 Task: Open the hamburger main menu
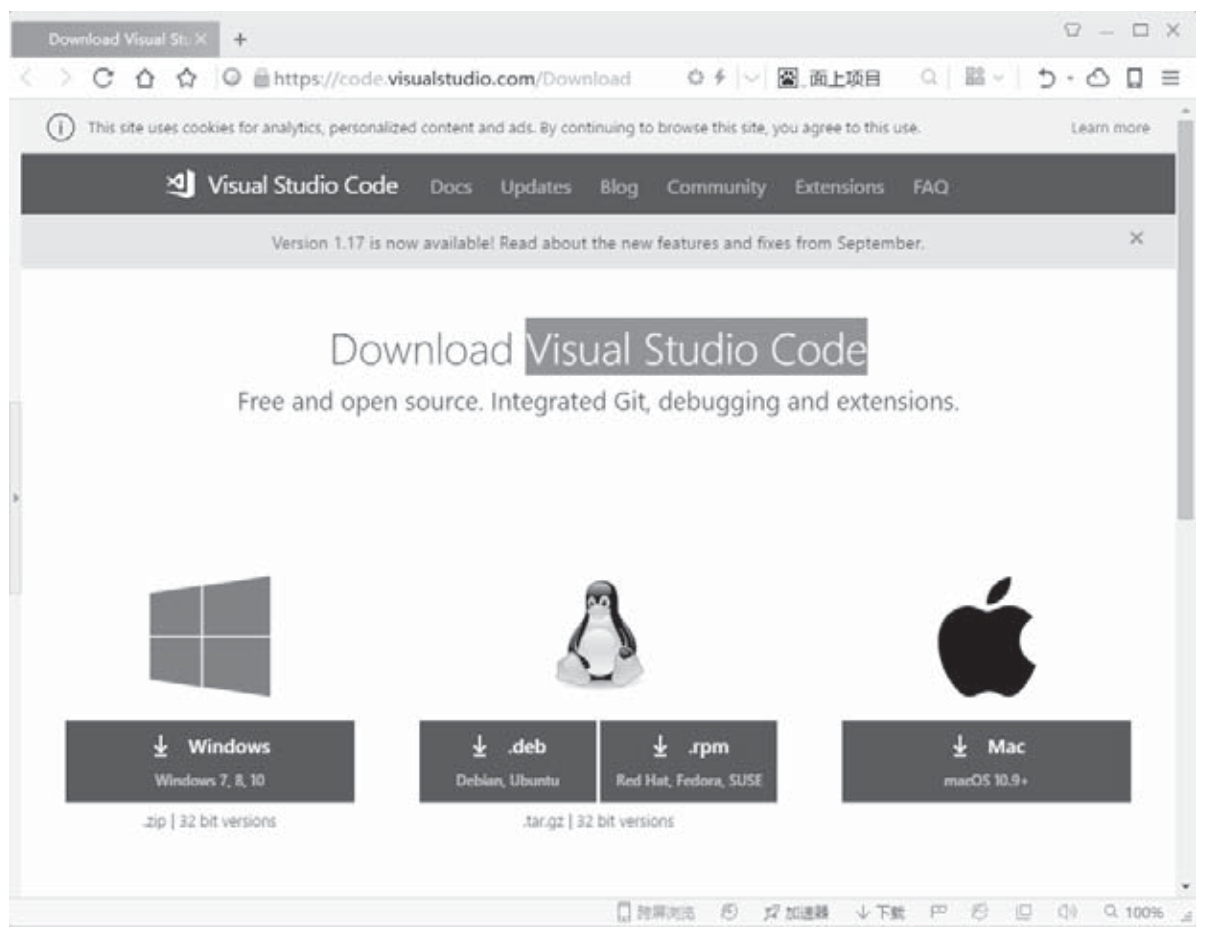pyautogui.click(x=1170, y=79)
